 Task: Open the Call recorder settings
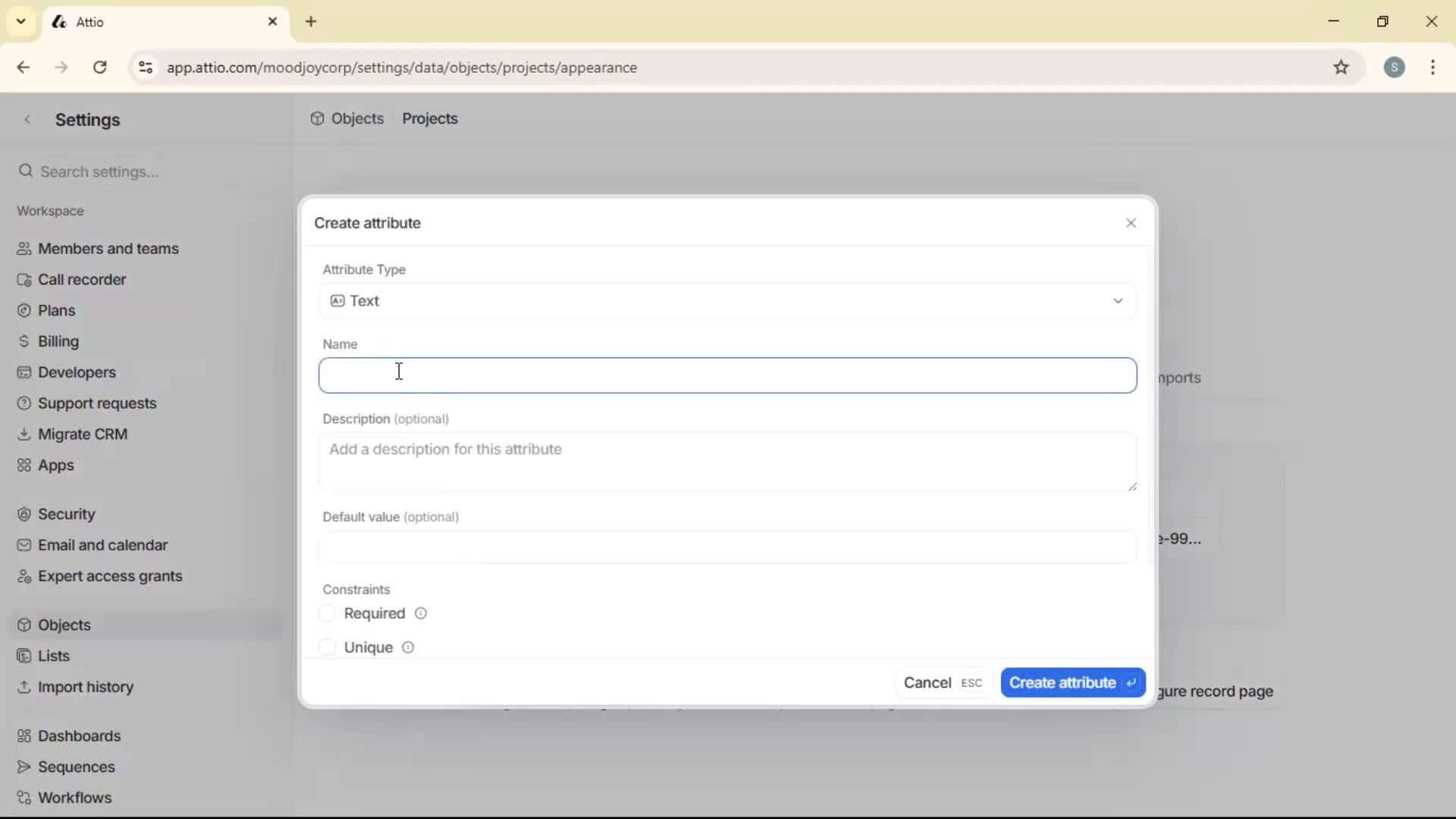(80, 279)
